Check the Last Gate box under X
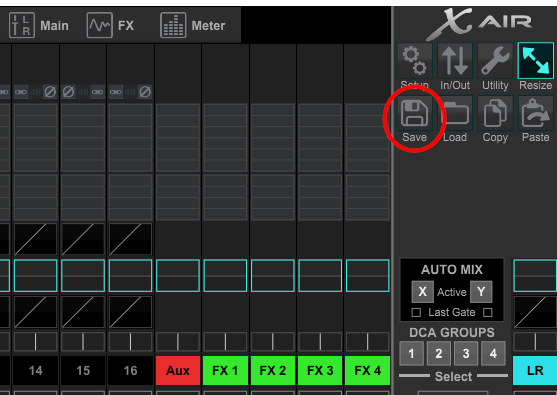The height and width of the screenshot is (395, 557). 416,312
